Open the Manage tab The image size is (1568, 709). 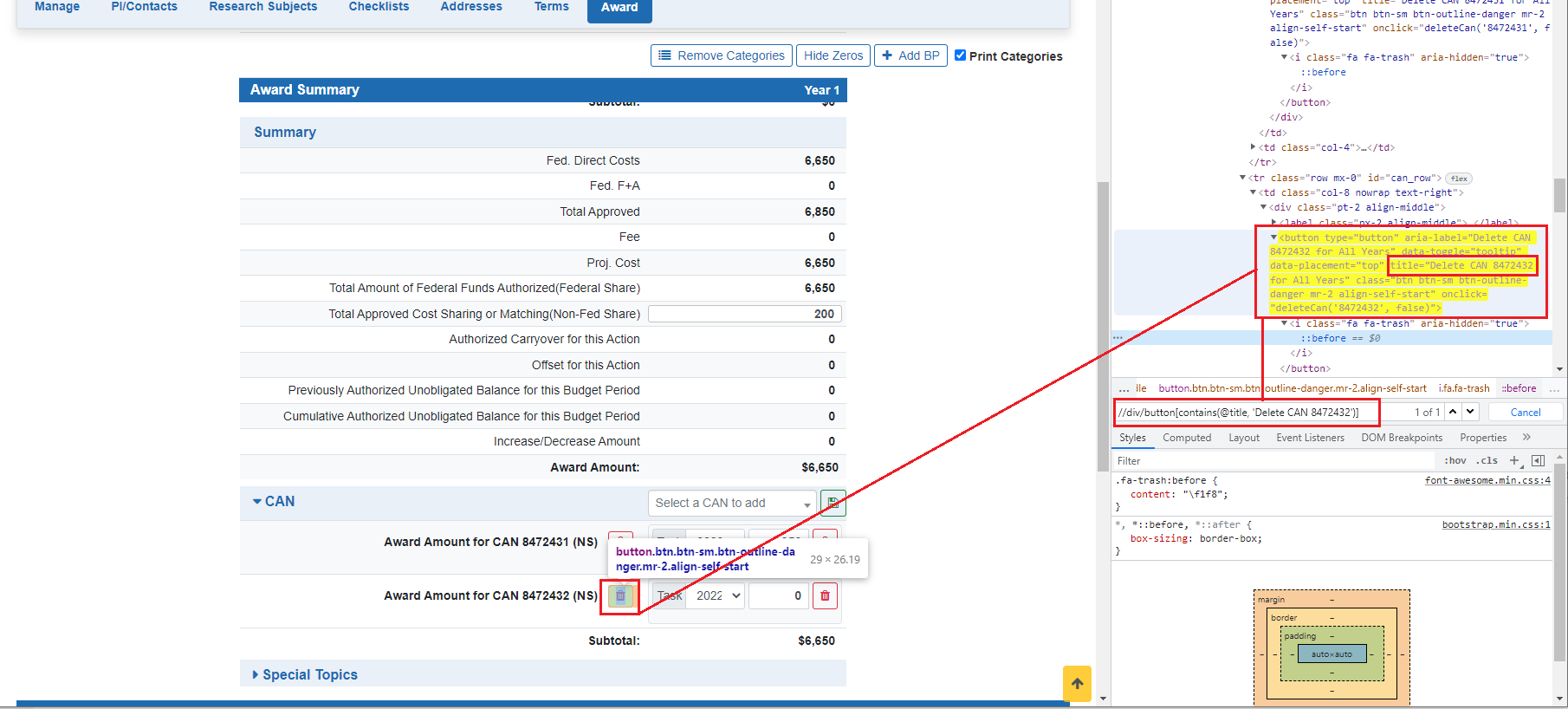[x=57, y=7]
